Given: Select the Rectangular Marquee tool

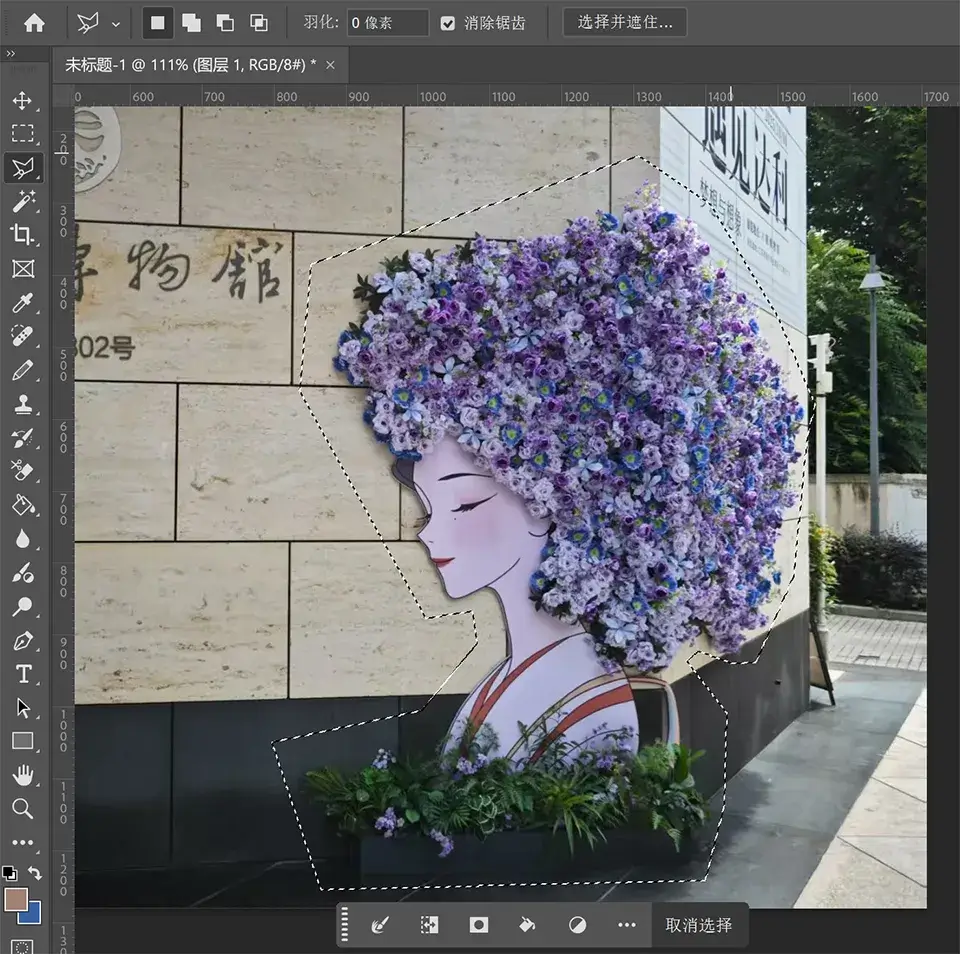Looking at the screenshot, I should 23,133.
